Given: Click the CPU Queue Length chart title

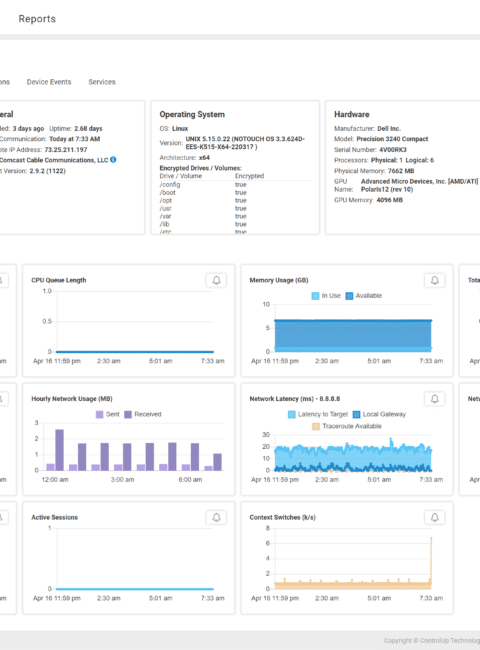Looking at the screenshot, I should tap(59, 280).
